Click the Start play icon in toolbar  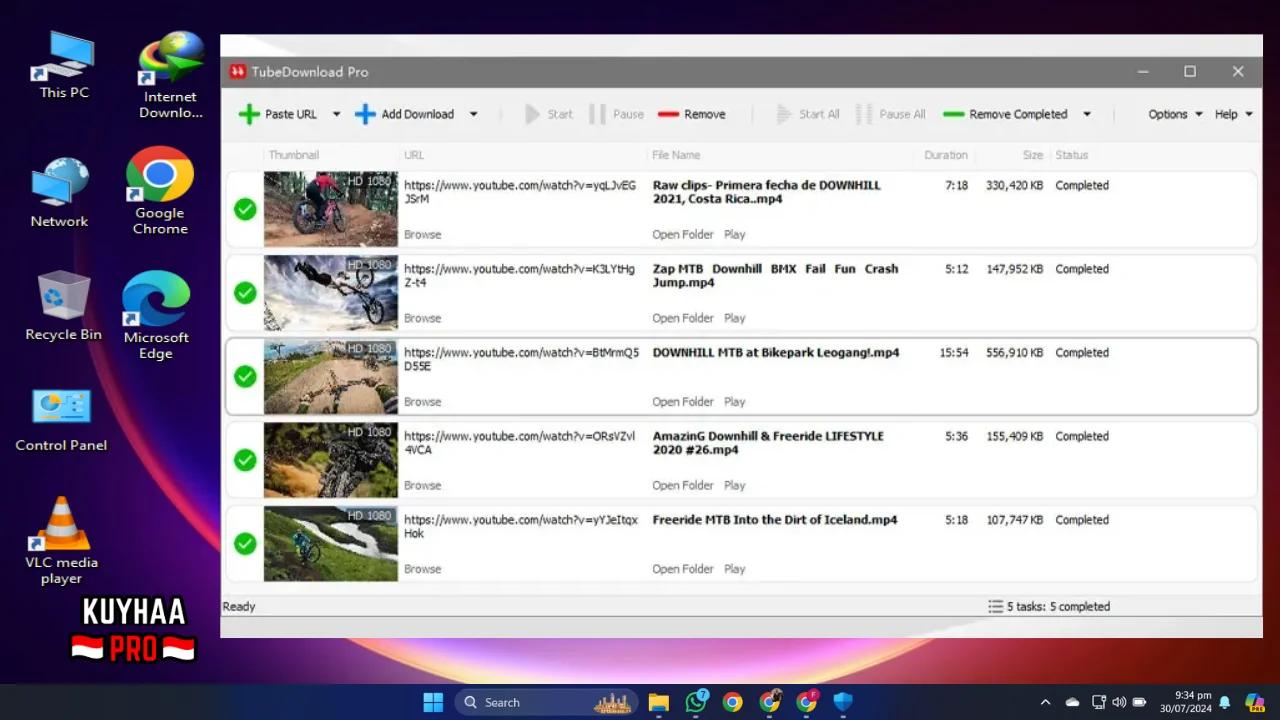[533, 114]
